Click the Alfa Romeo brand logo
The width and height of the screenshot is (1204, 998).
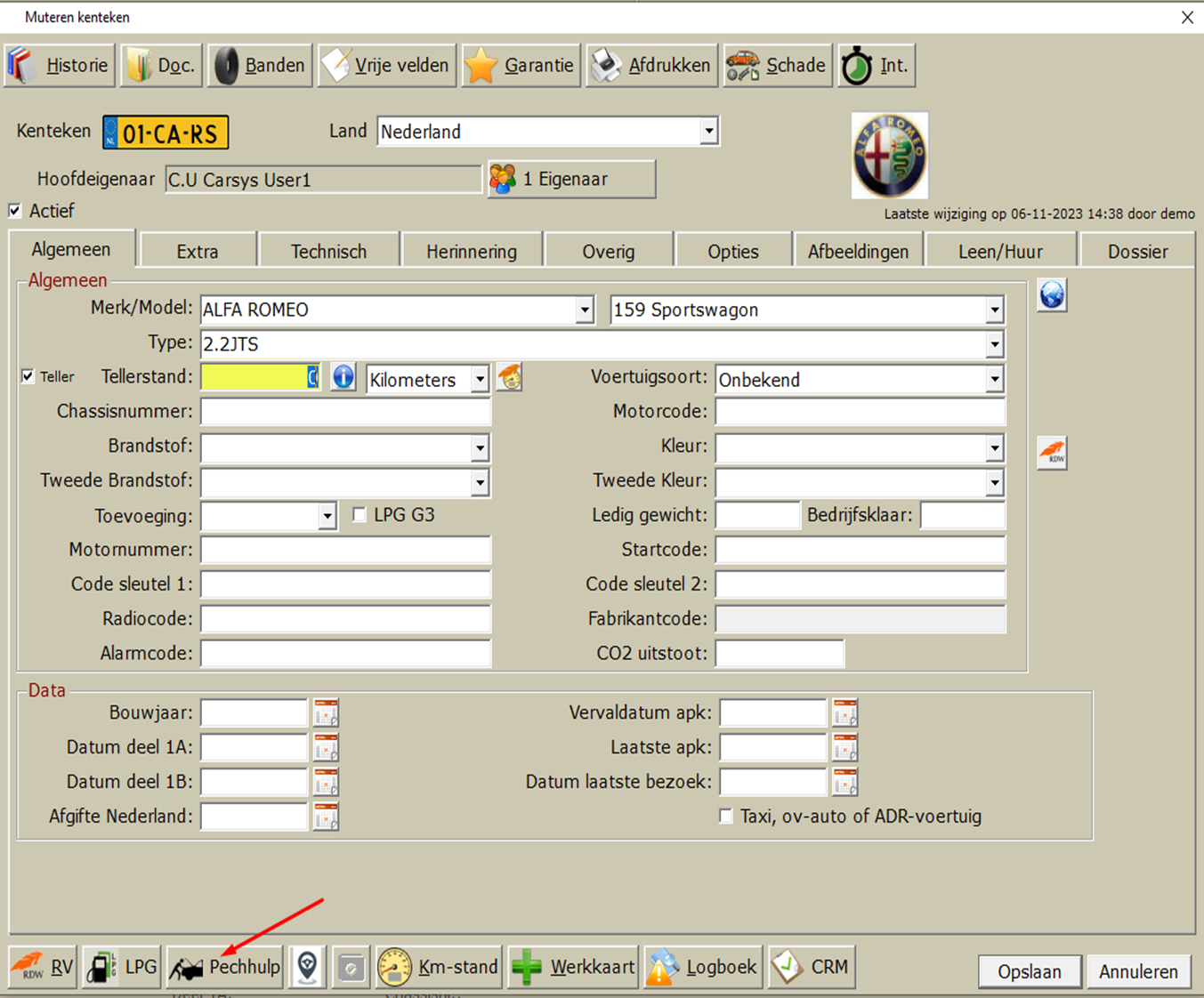click(x=890, y=156)
